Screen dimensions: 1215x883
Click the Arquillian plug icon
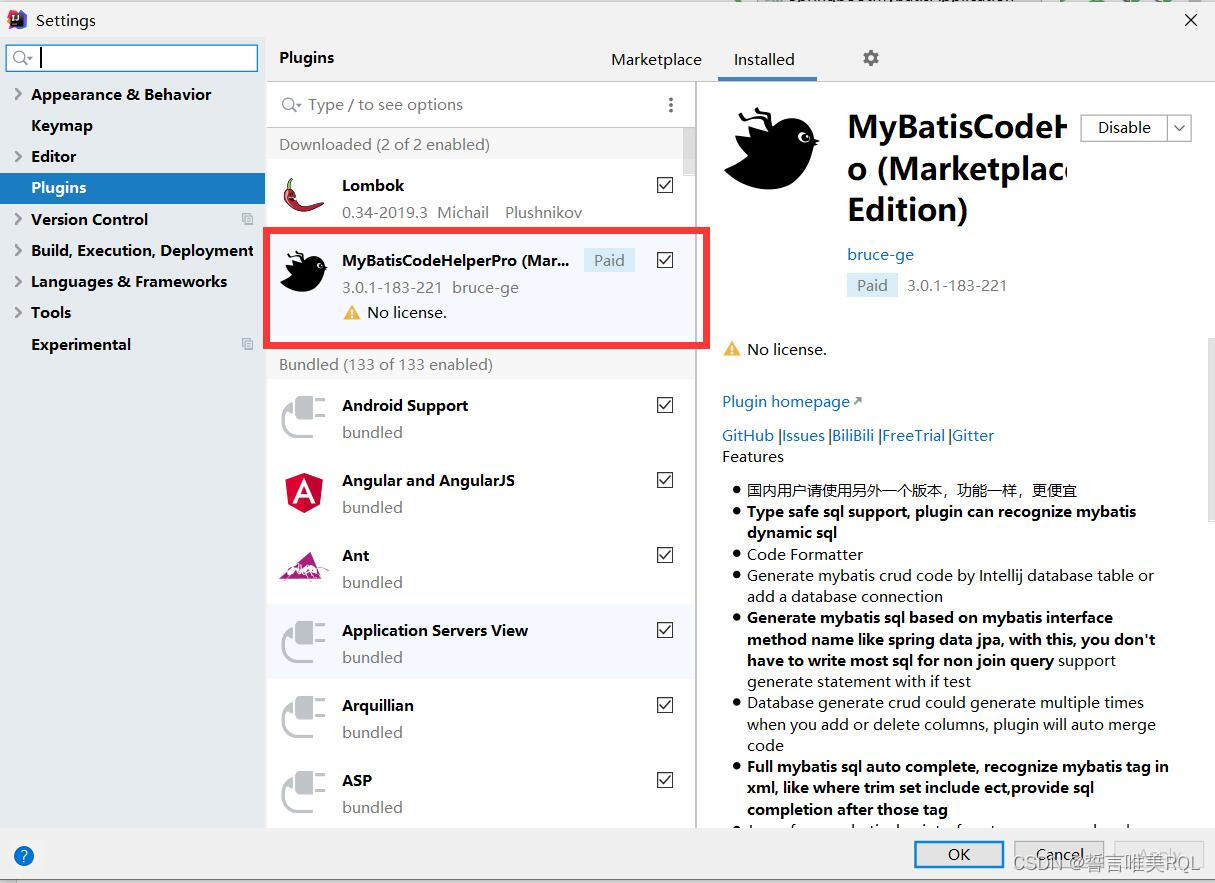coord(303,717)
